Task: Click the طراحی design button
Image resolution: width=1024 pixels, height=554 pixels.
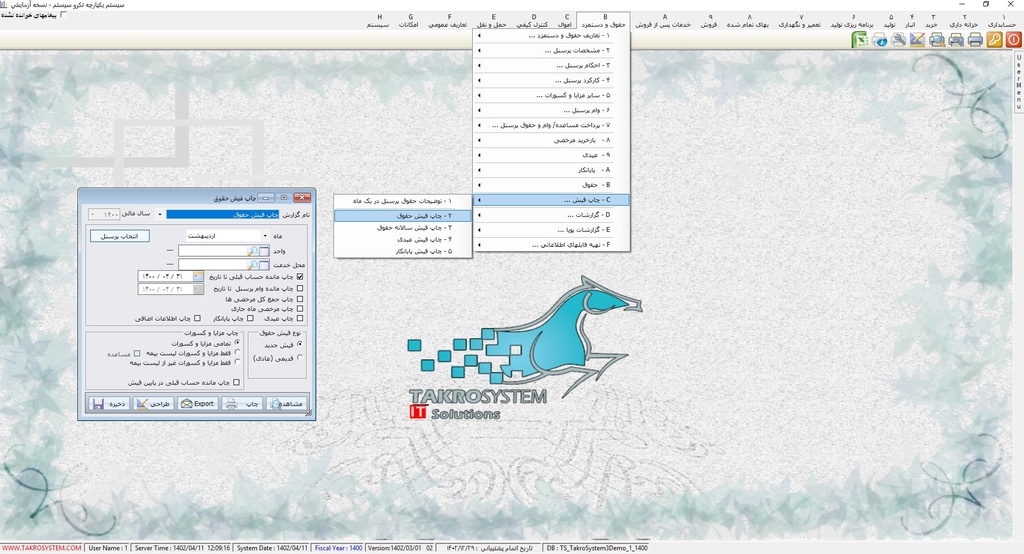Action: [x=154, y=404]
